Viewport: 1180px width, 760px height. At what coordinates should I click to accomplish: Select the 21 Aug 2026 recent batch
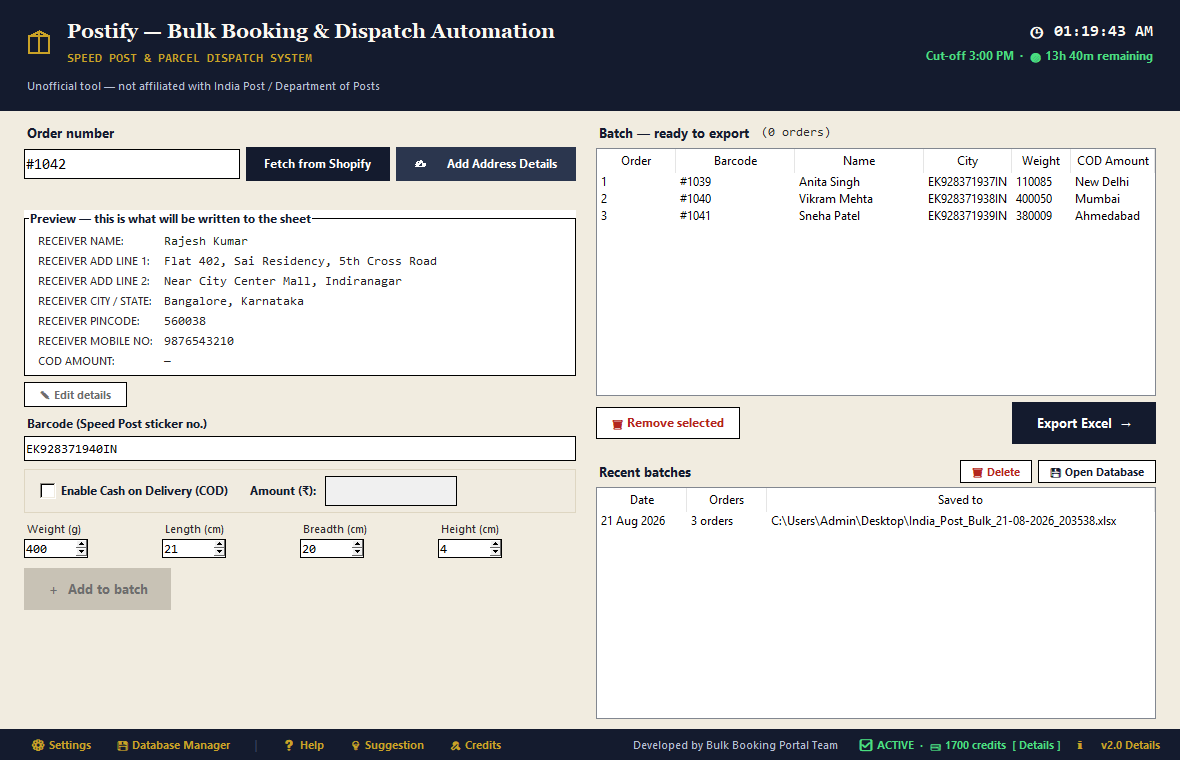876,521
